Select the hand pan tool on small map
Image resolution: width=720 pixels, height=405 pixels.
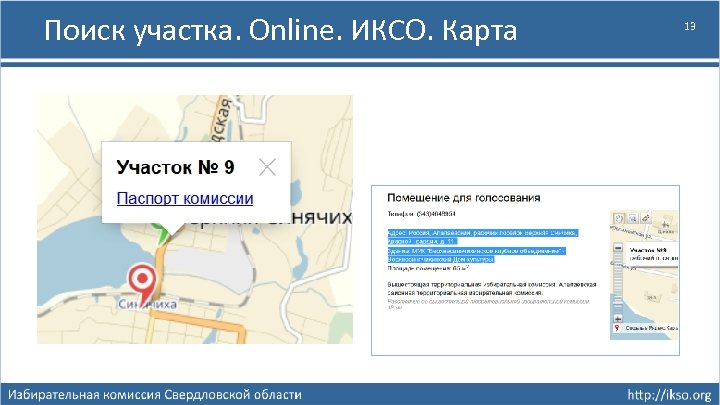pos(619,218)
